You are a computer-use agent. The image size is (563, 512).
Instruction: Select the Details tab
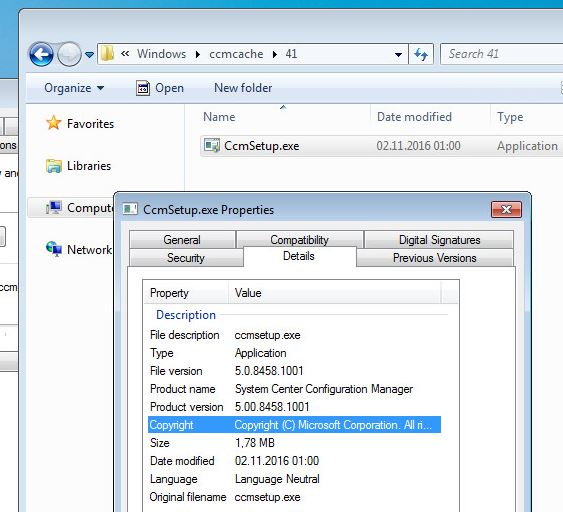pos(299,256)
